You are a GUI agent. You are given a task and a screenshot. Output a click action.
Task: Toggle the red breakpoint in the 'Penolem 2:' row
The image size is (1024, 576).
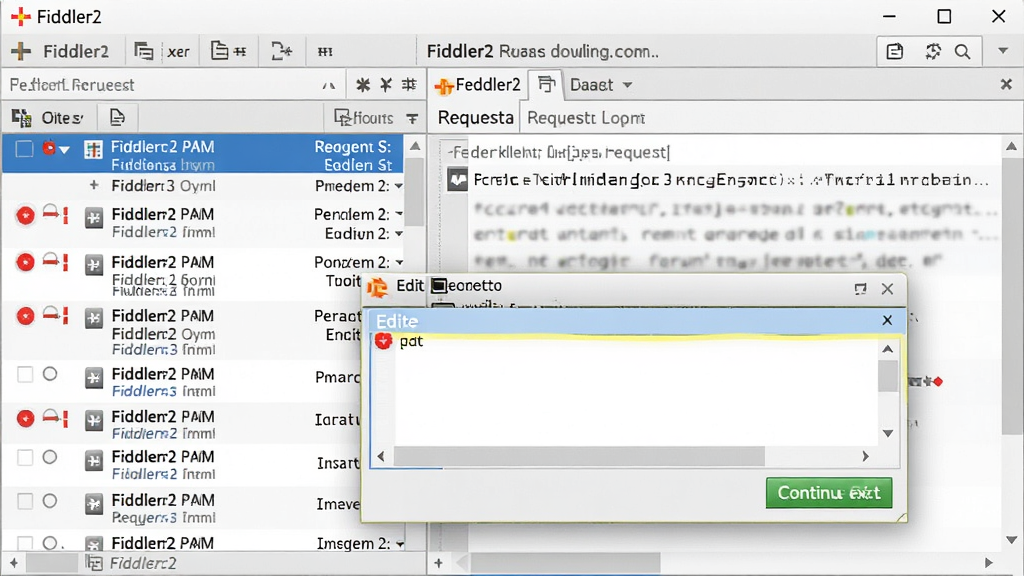pyautogui.click(x=25, y=216)
